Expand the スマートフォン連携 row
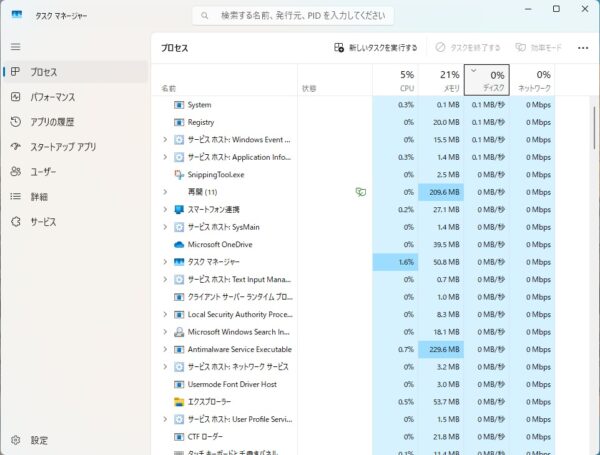The image size is (600, 455). click(x=165, y=209)
